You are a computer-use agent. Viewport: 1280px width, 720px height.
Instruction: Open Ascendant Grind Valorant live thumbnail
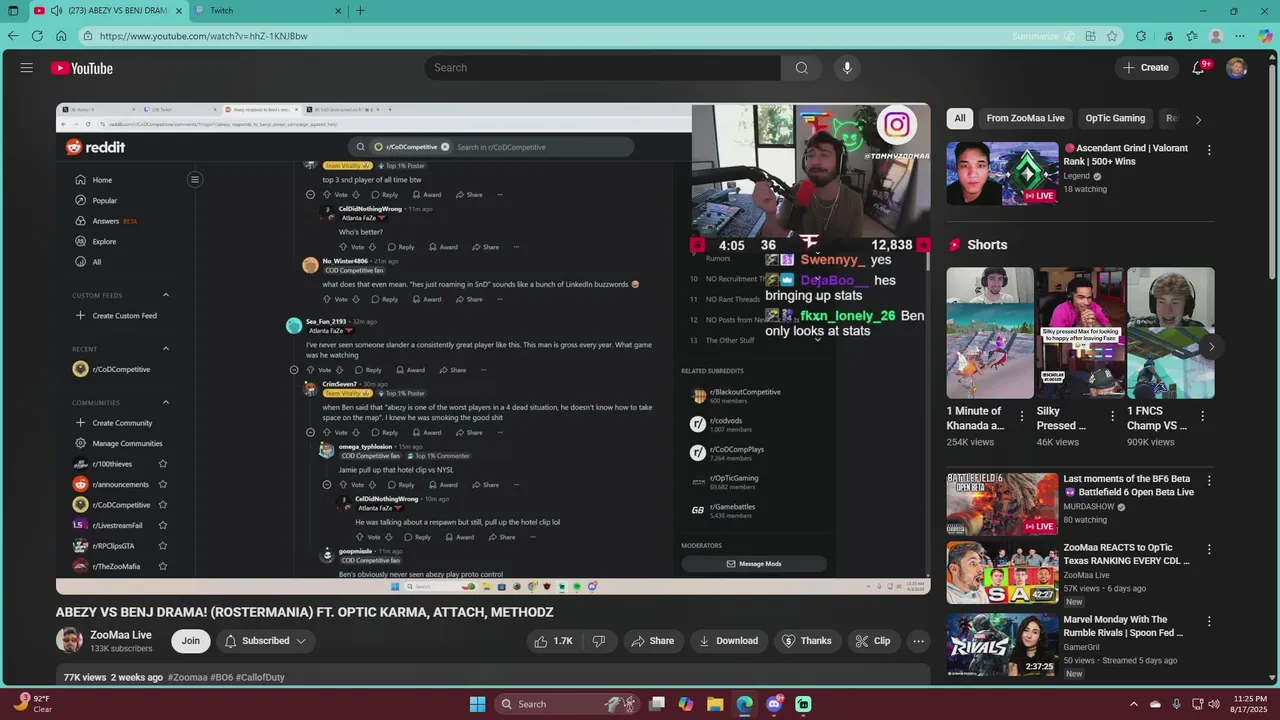tap(1002, 173)
